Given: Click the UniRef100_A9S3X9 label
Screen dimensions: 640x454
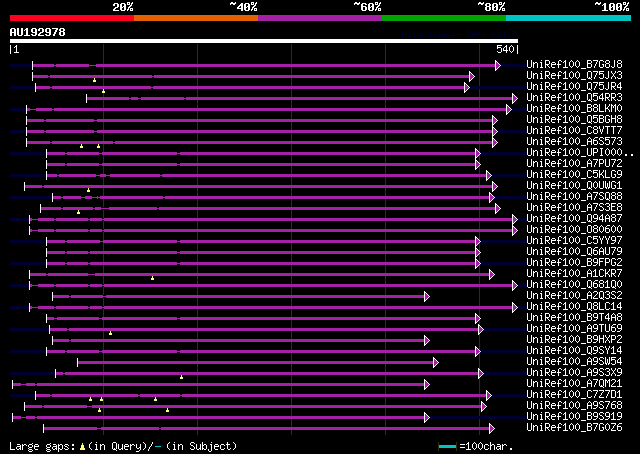Looking at the screenshot, I should [x=574, y=372].
